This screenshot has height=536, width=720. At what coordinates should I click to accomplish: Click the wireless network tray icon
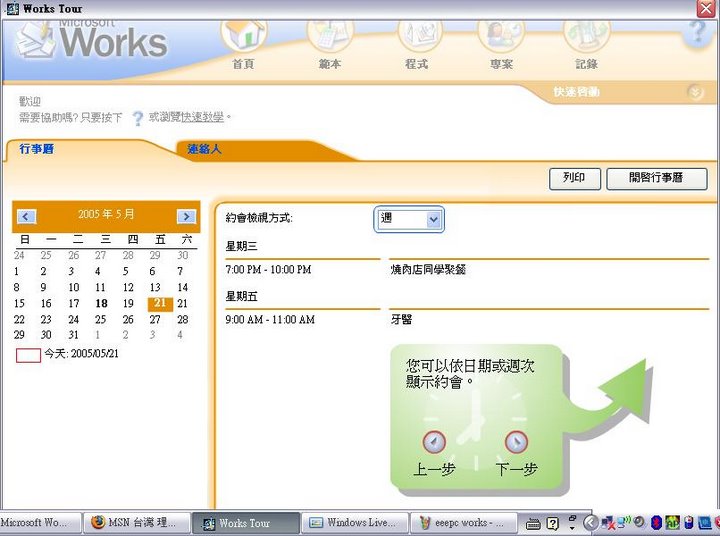point(623,522)
